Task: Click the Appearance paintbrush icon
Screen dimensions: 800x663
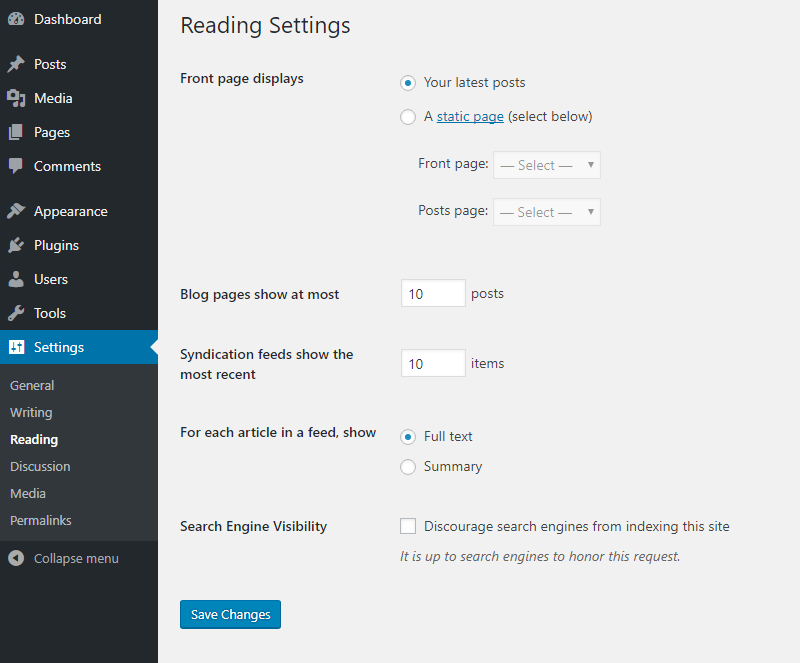Action: coord(16,211)
